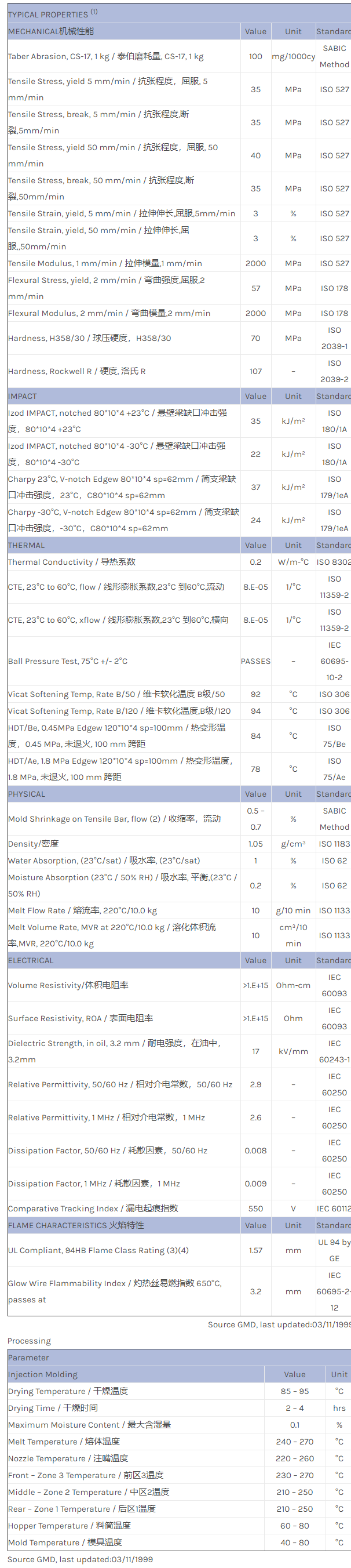Select the ELECTRICAL section header
The height and width of the screenshot is (1568, 351).
[31, 960]
